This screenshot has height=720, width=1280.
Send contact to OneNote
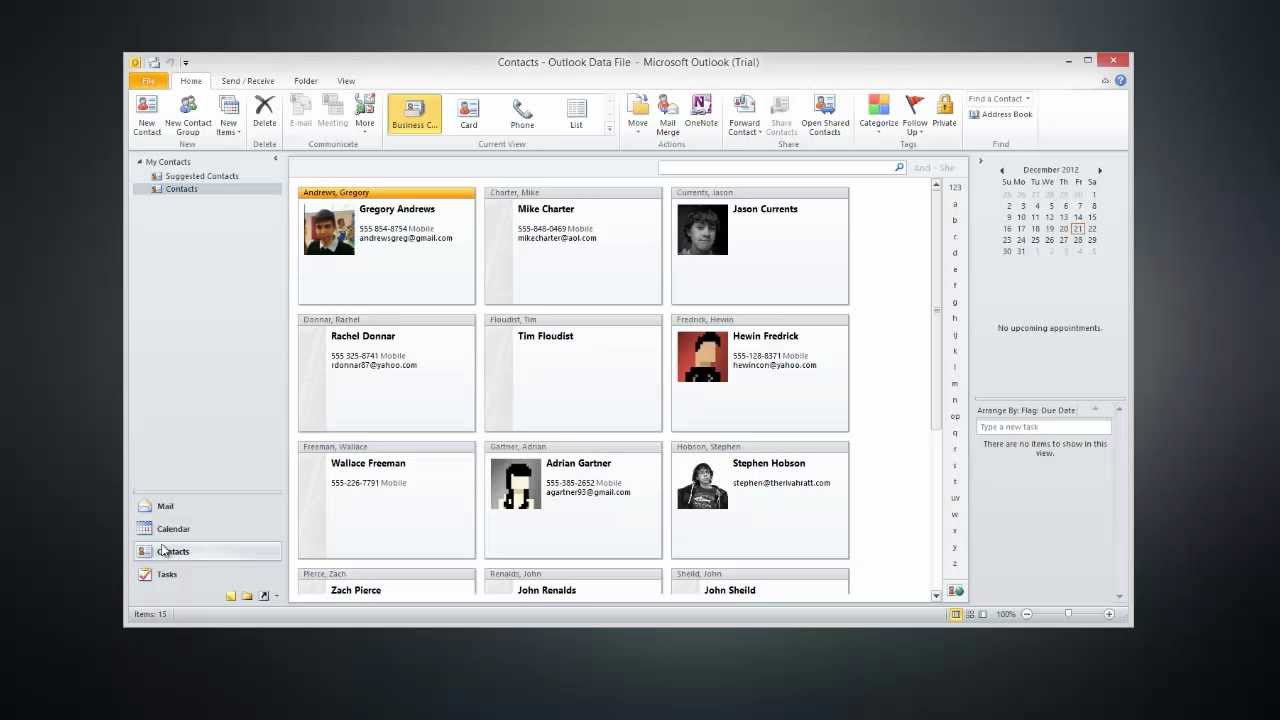coord(701,111)
